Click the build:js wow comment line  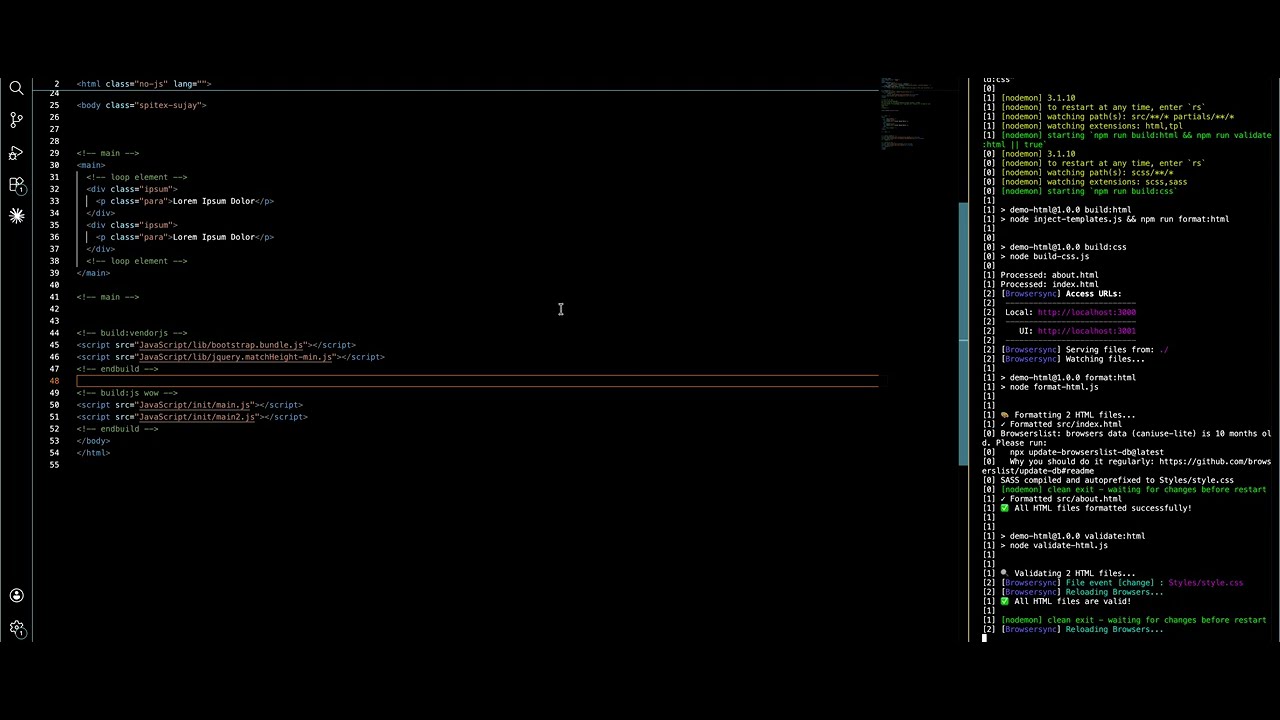[127, 393]
